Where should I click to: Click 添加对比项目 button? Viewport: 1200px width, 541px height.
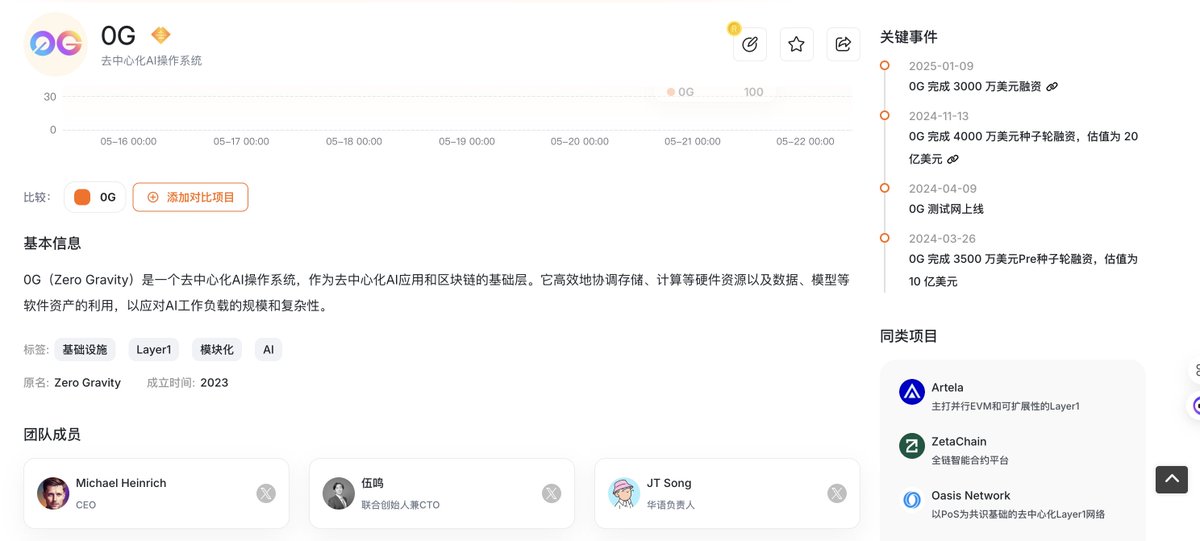pos(190,197)
